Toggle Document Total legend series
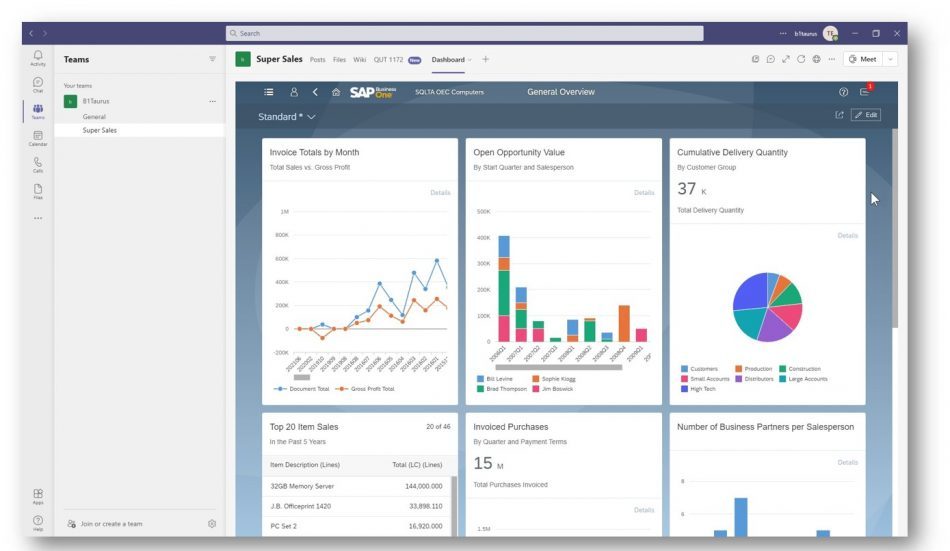Screen dimensions: 950x551 (x=302, y=389)
